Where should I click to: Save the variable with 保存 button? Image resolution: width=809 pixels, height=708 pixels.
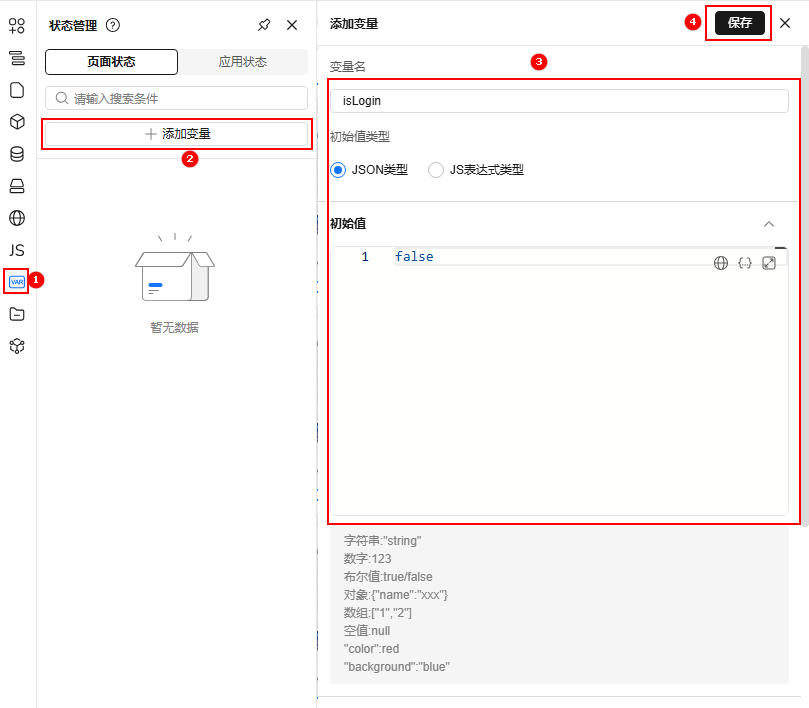click(739, 23)
